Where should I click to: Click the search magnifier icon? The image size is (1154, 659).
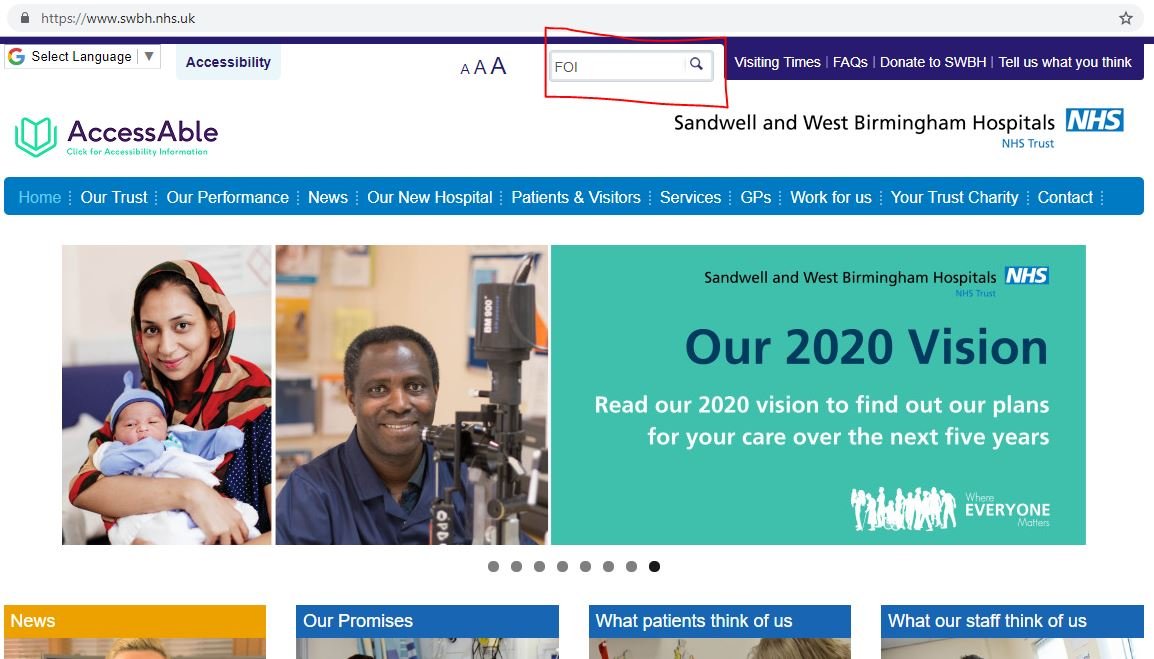pos(695,64)
